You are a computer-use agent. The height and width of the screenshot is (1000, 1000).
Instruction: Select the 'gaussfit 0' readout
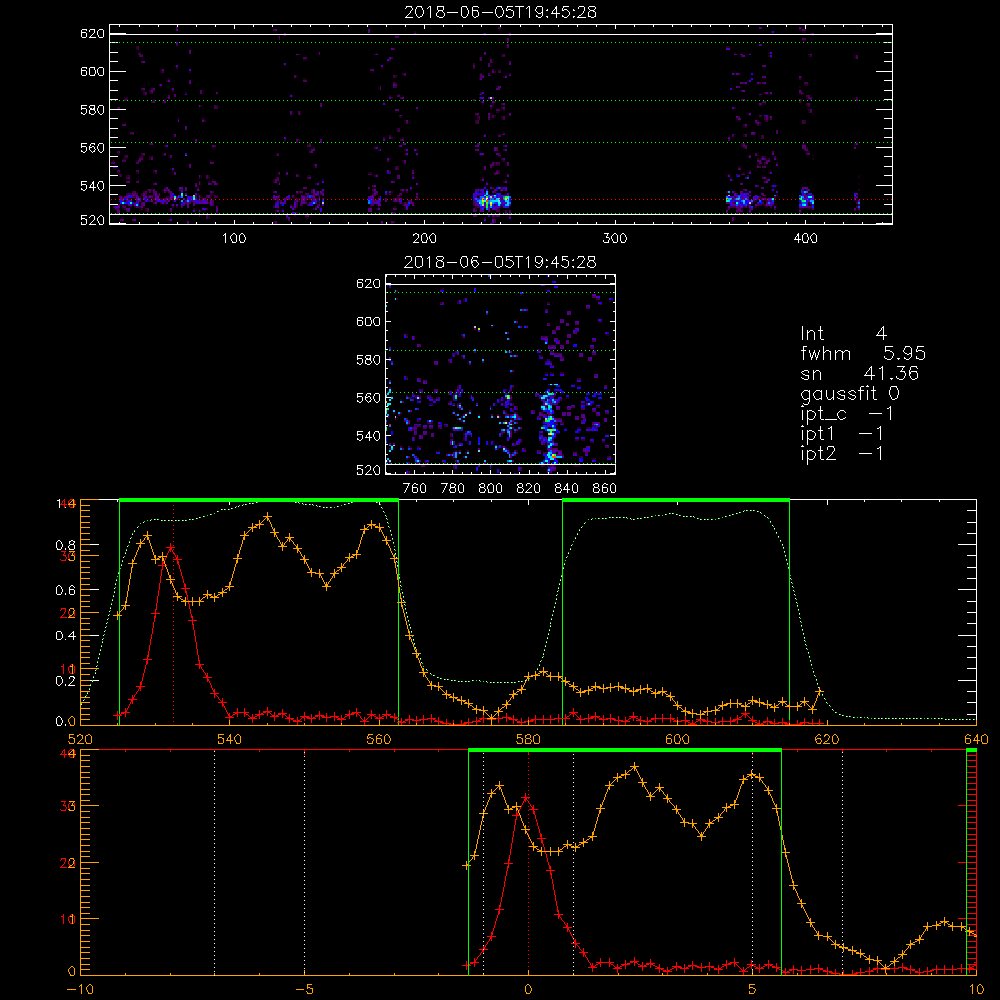849,393
